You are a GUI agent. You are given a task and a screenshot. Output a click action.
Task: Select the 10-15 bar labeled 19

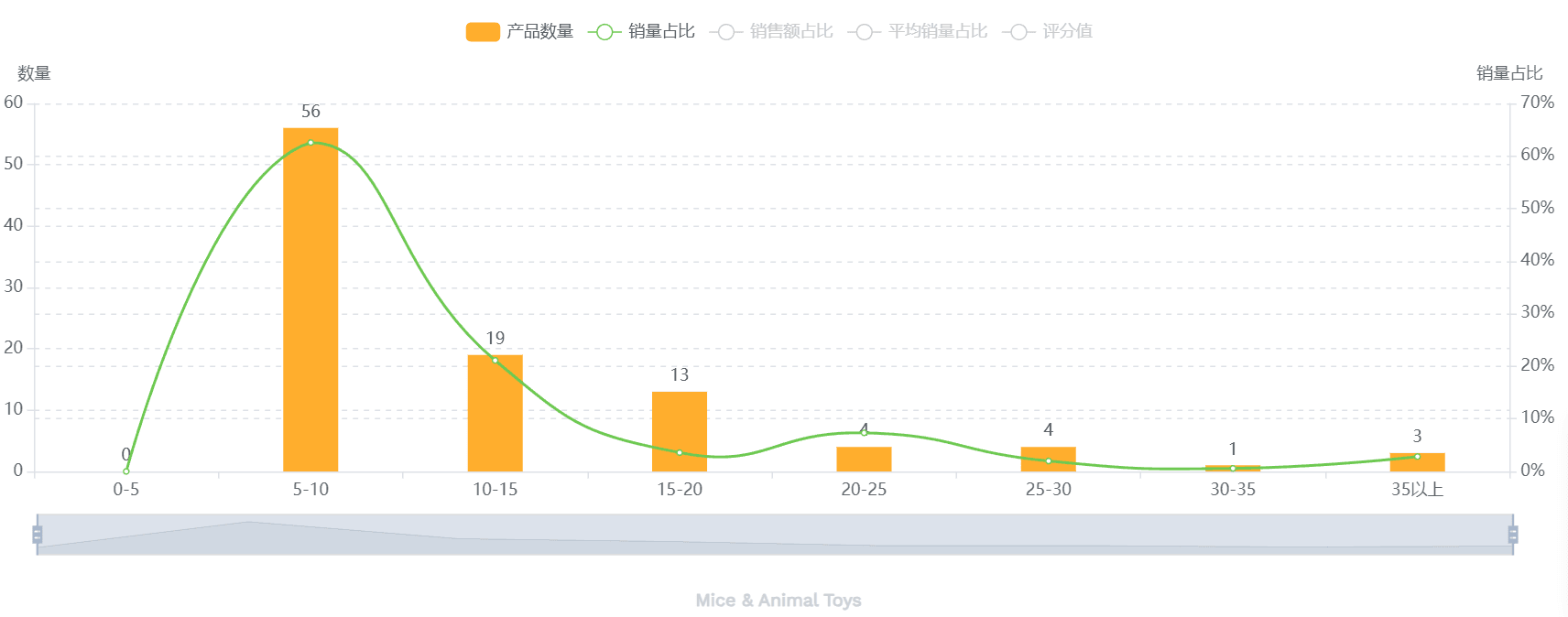pos(495,417)
